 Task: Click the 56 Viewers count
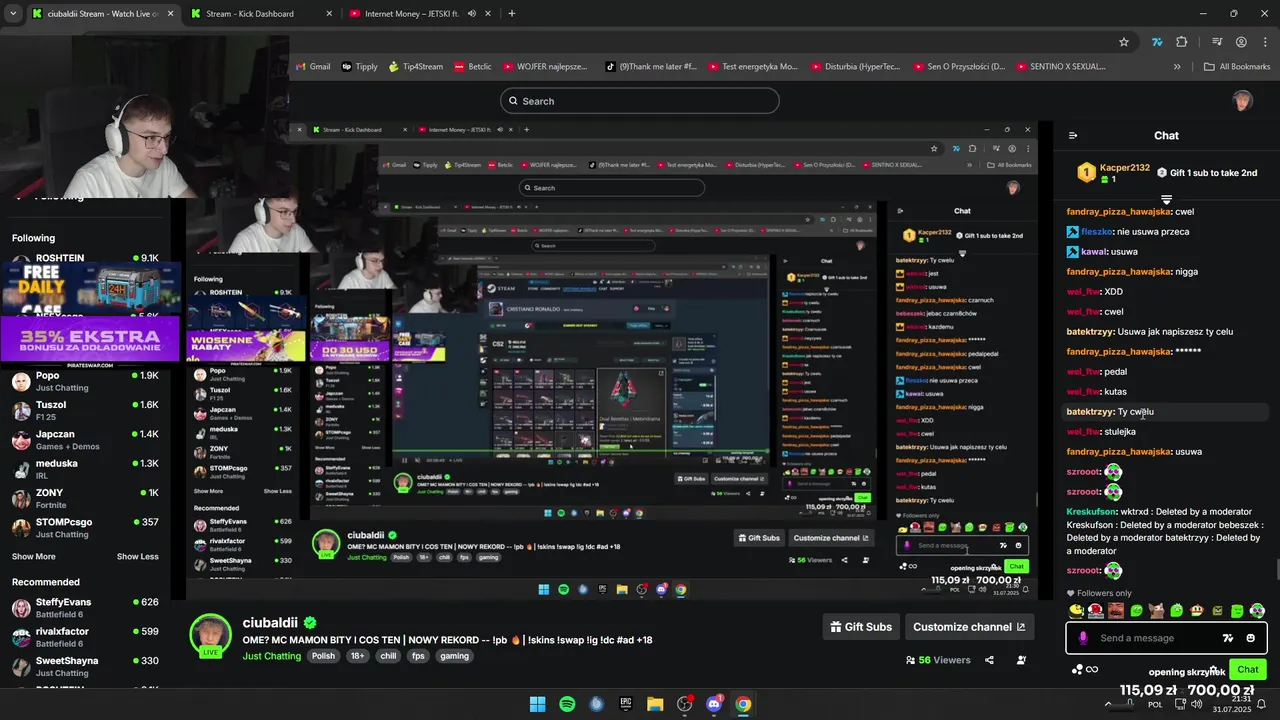point(938,660)
